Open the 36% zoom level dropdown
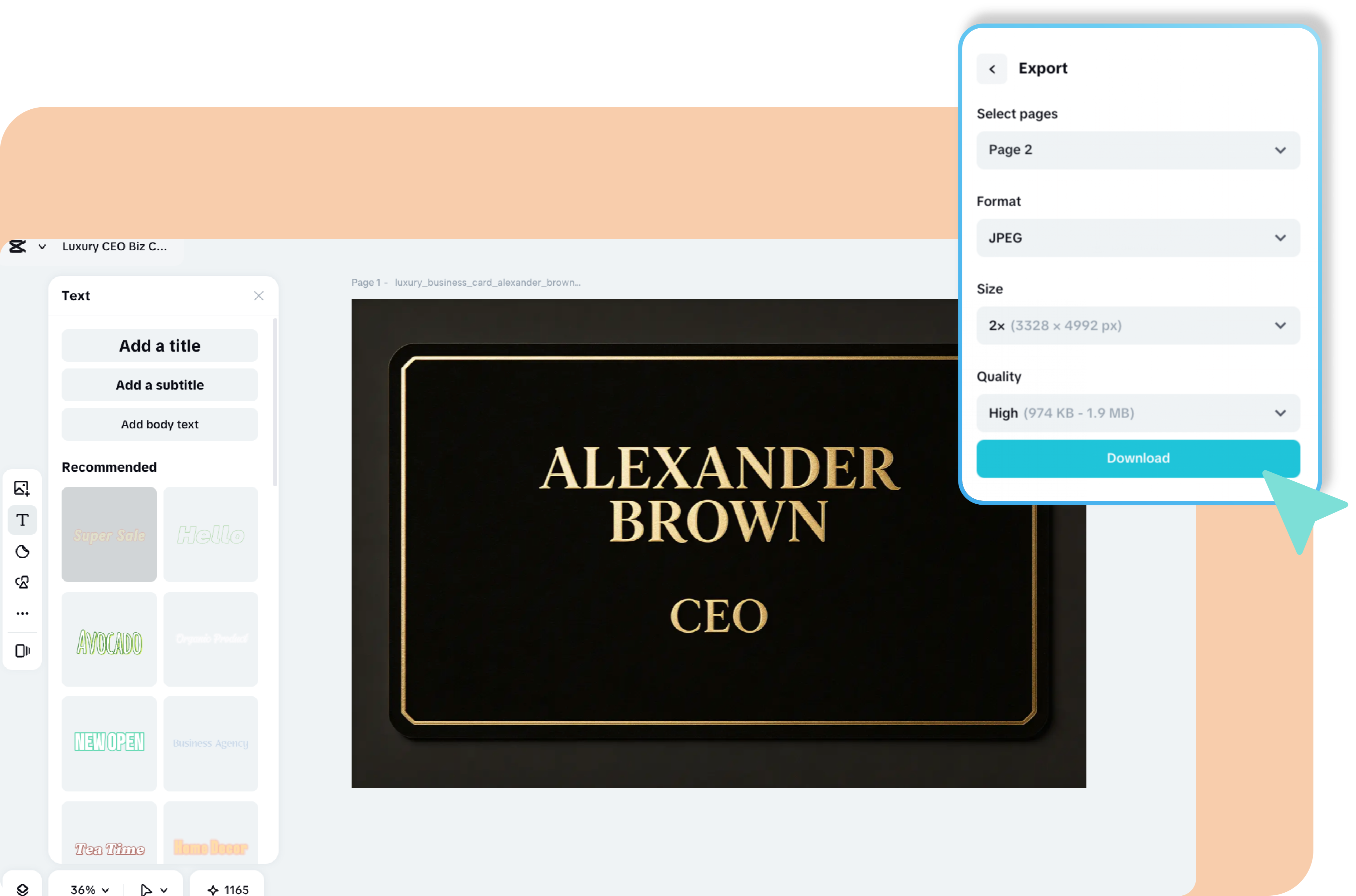 [x=89, y=889]
